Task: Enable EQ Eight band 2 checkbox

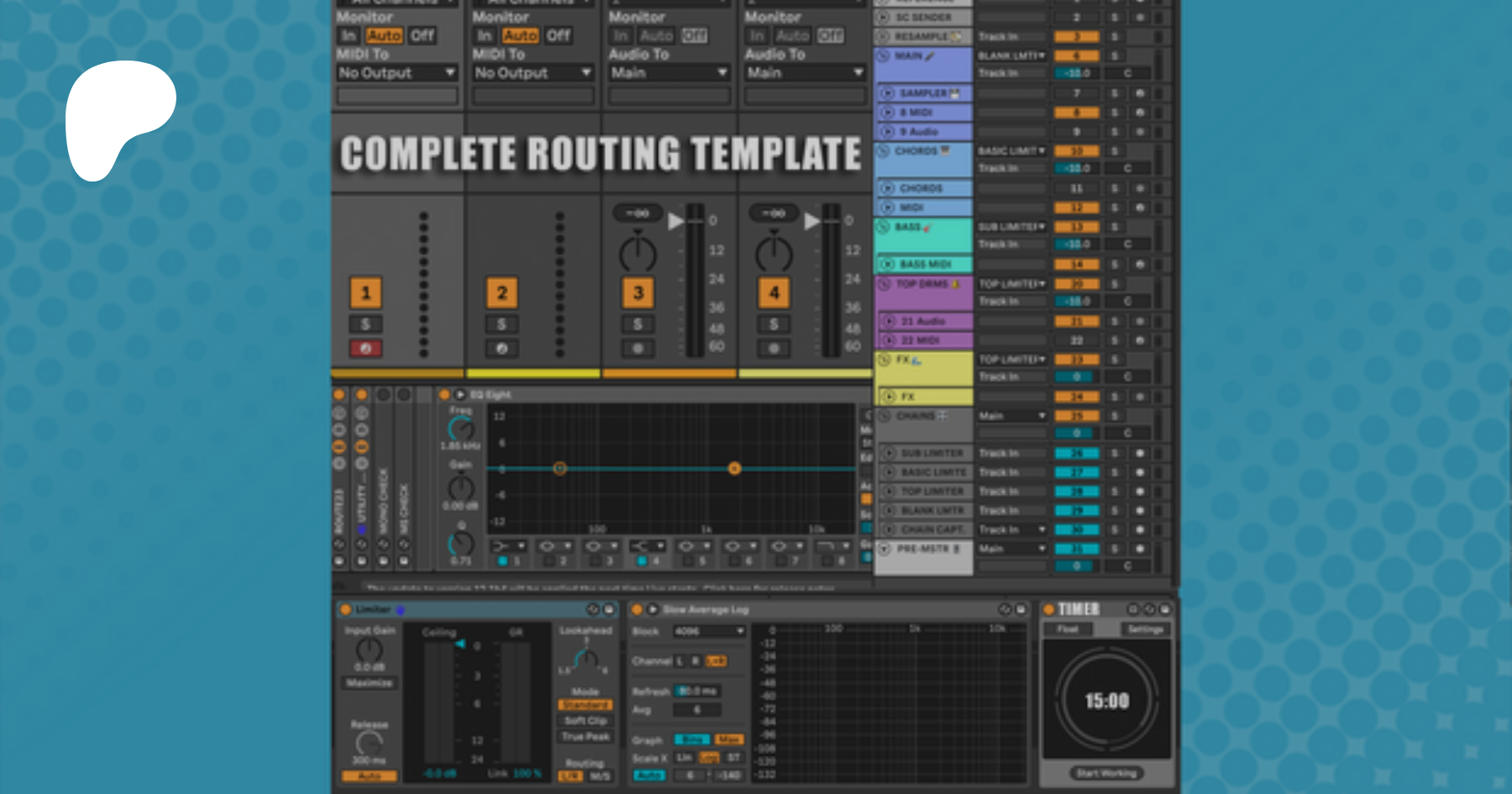Action: 549,560
